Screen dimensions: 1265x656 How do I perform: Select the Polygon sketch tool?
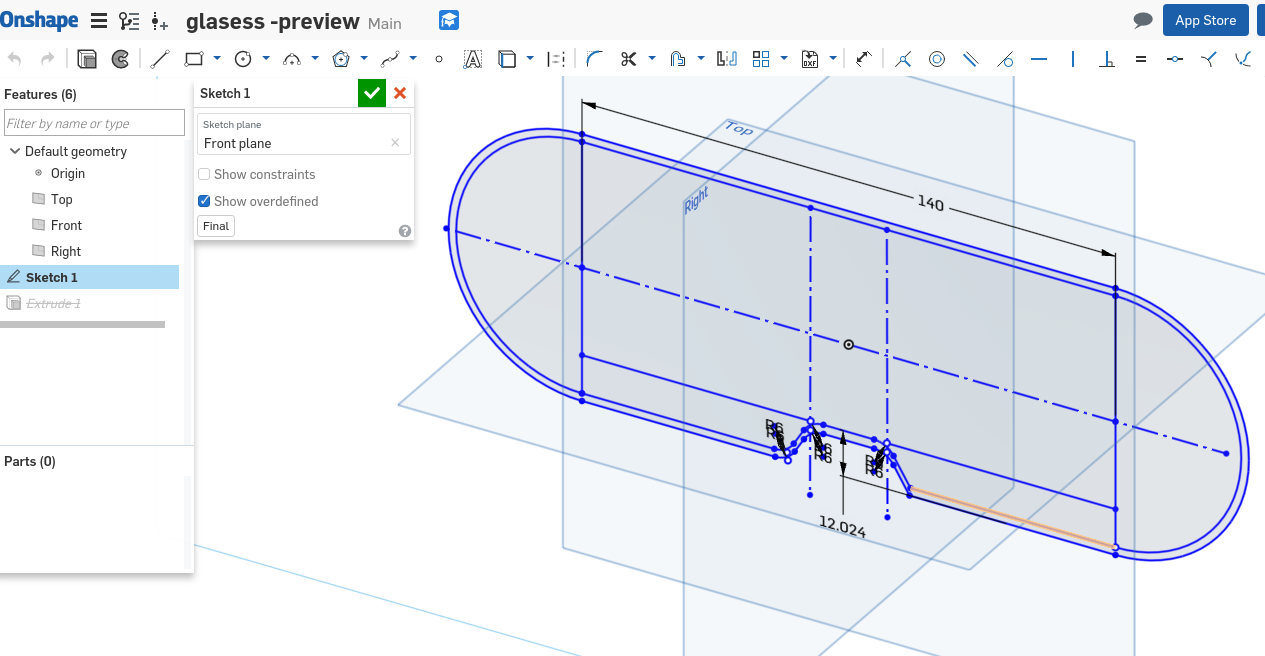[x=341, y=59]
